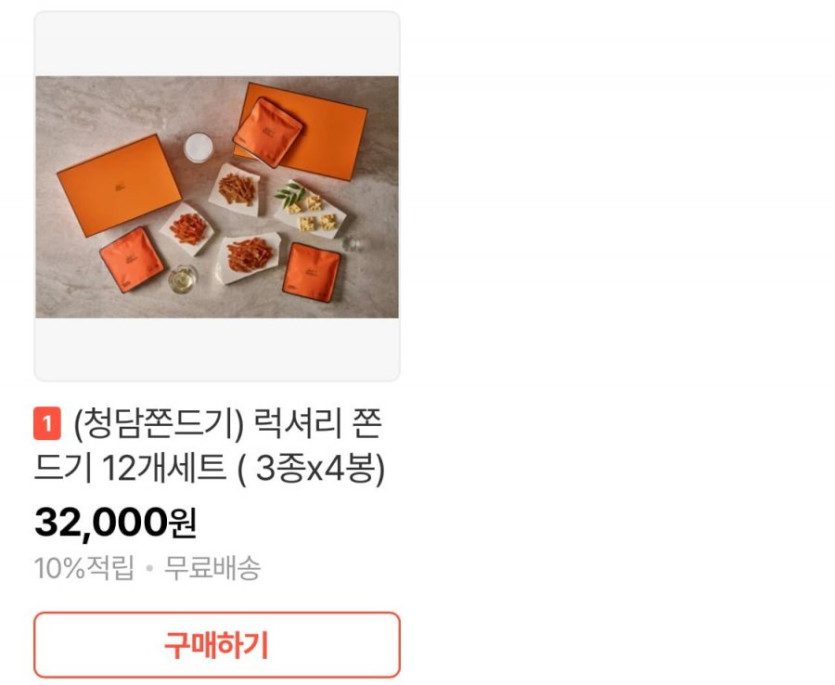Click the large orange gift box on left
835x685 pixels.
coord(119,185)
